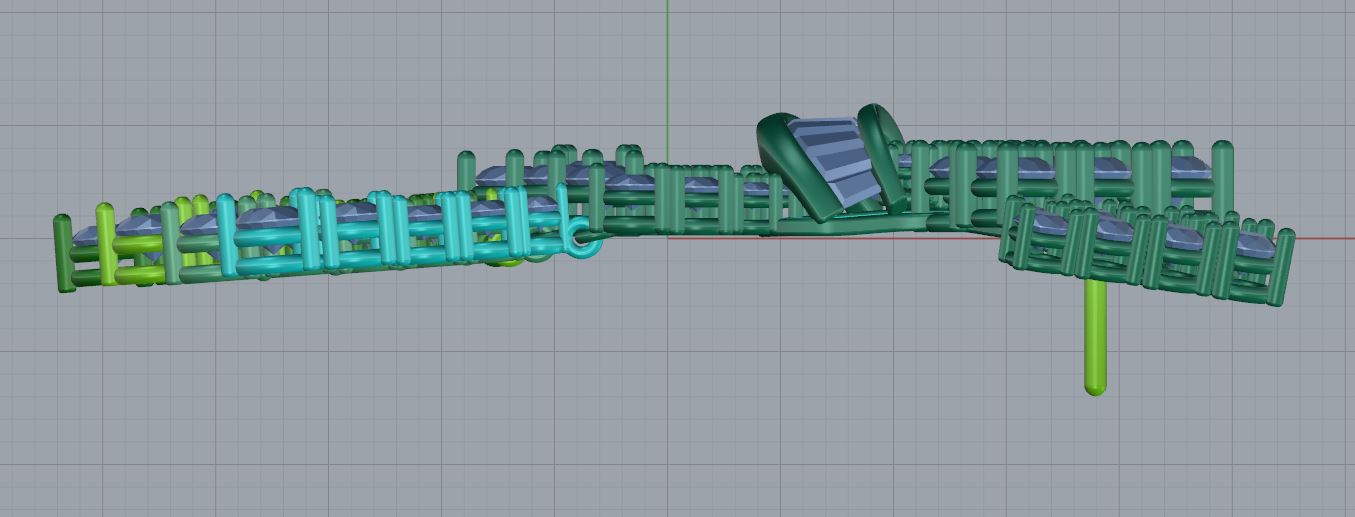Click the rightmost gem in upper right row
This screenshot has width=1355, height=517.
click(x=1190, y=167)
